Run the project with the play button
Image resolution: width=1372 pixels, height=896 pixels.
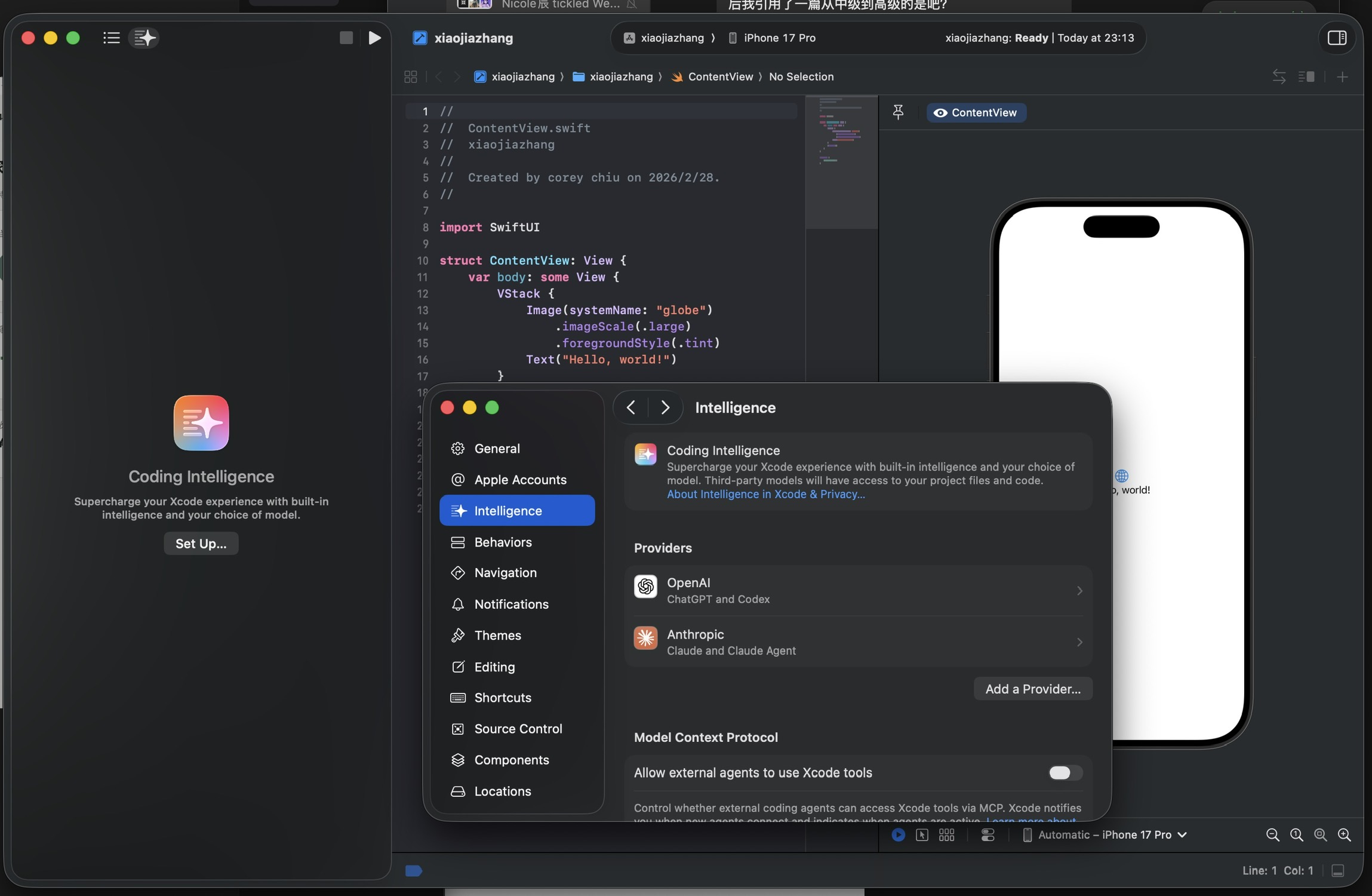click(x=374, y=38)
